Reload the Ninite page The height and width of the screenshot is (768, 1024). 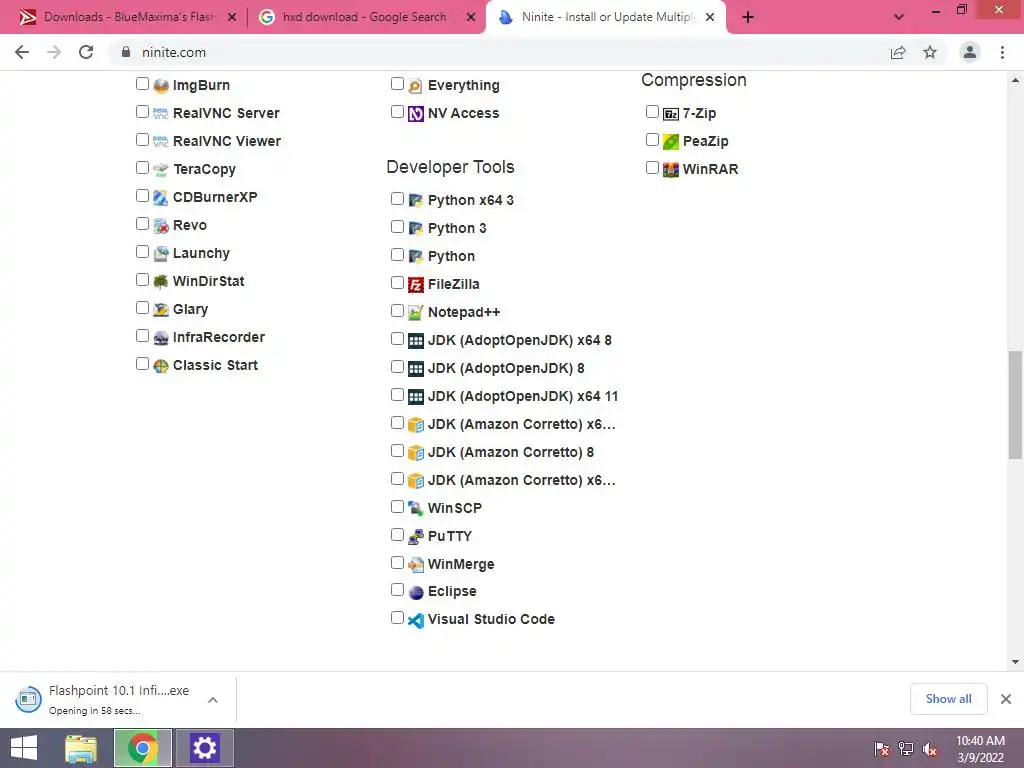(86, 52)
